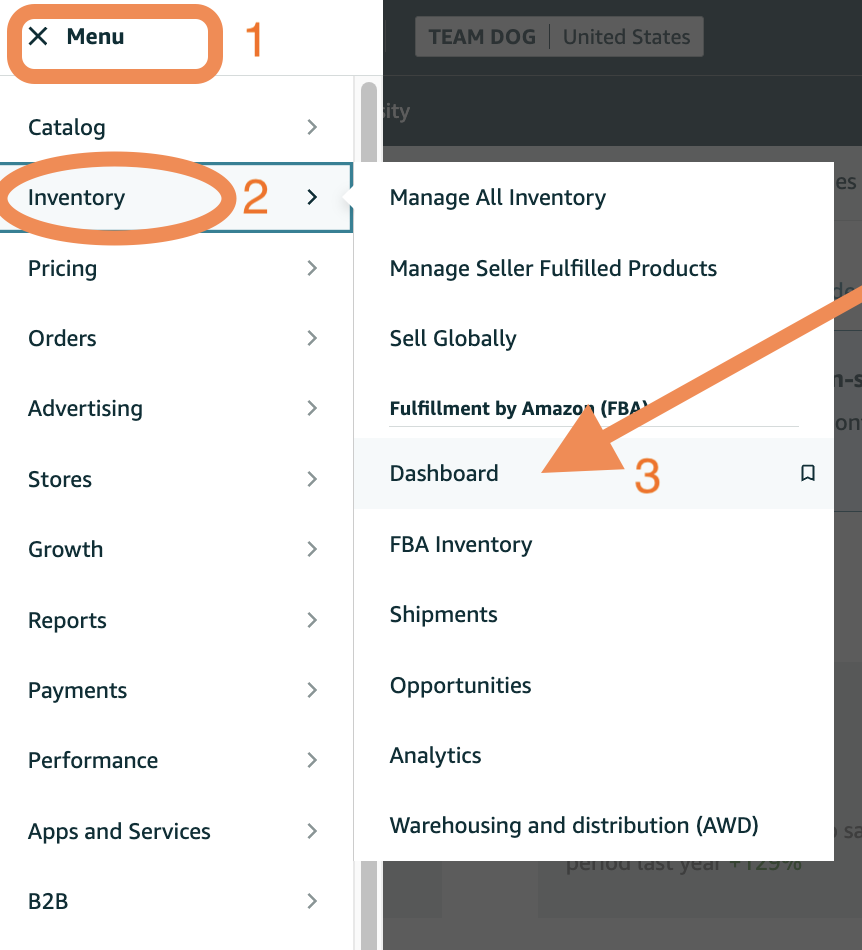Expand the Payments chevron
This screenshot has width=862, height=950.
point(312,690)
